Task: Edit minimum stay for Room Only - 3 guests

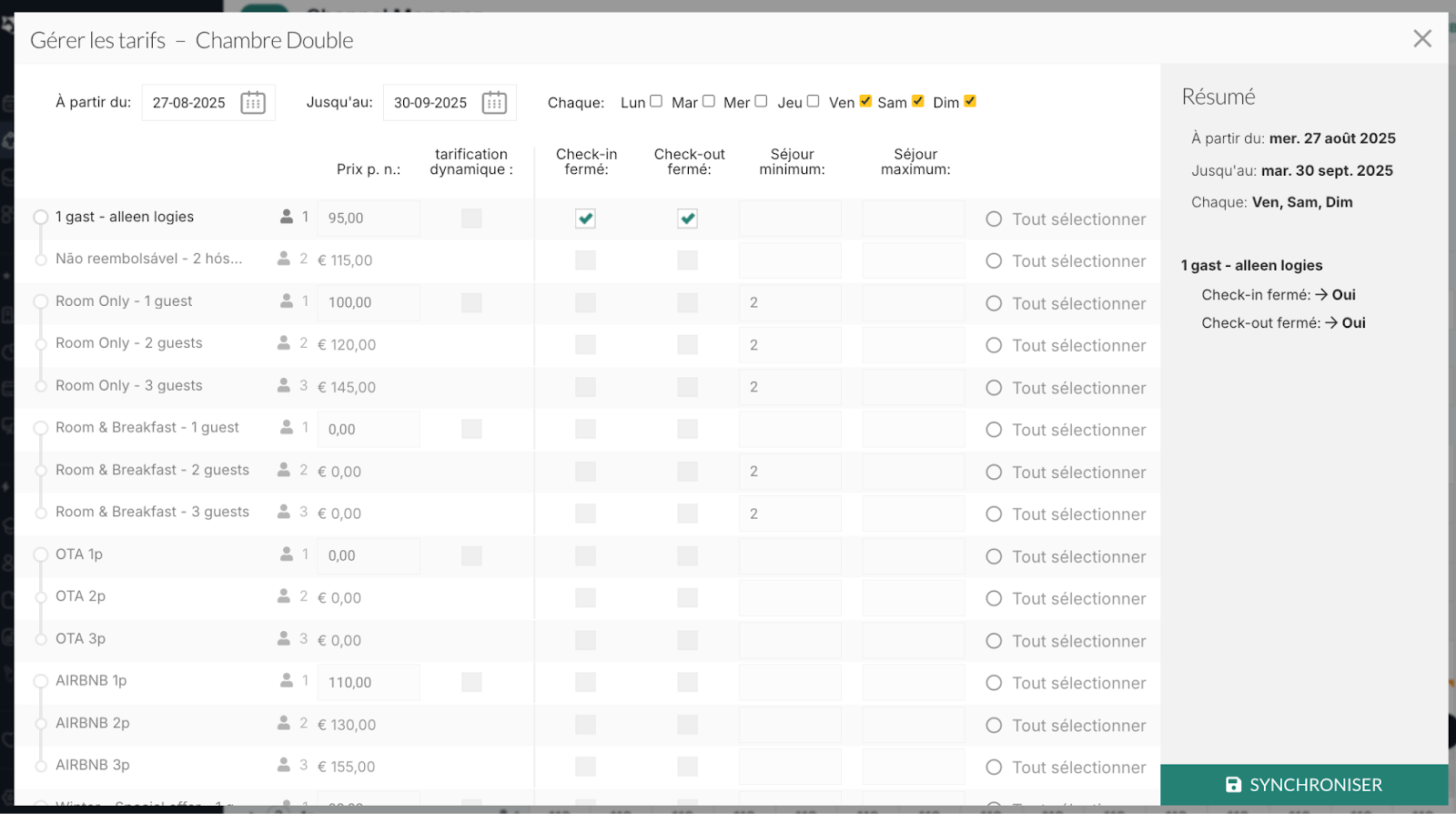Action: tap(790, 387)
